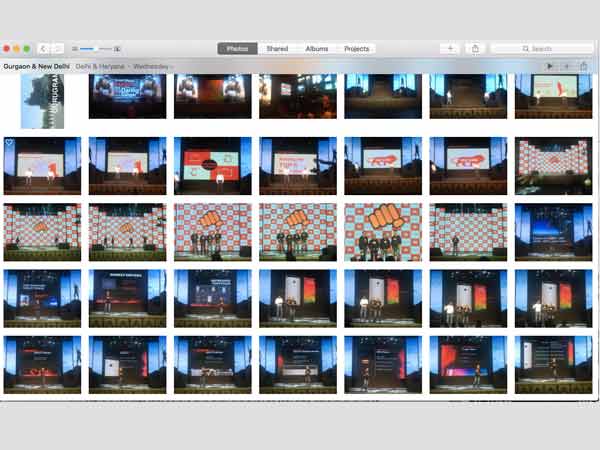Open the Shared tab
Viewport: 600px width, 450px height.
pyautogui.click(x=277, y=48)
